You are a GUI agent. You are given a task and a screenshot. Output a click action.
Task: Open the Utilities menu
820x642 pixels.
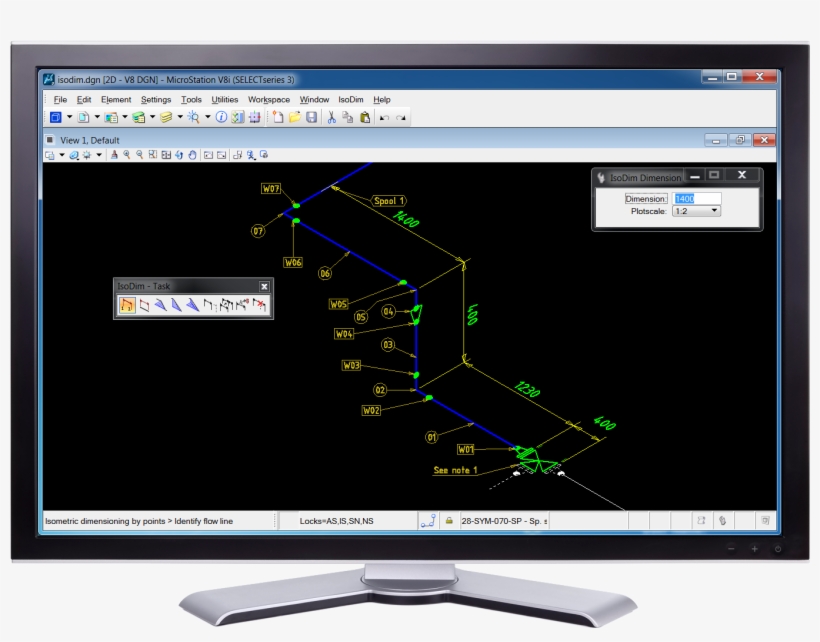pos(225,99)
